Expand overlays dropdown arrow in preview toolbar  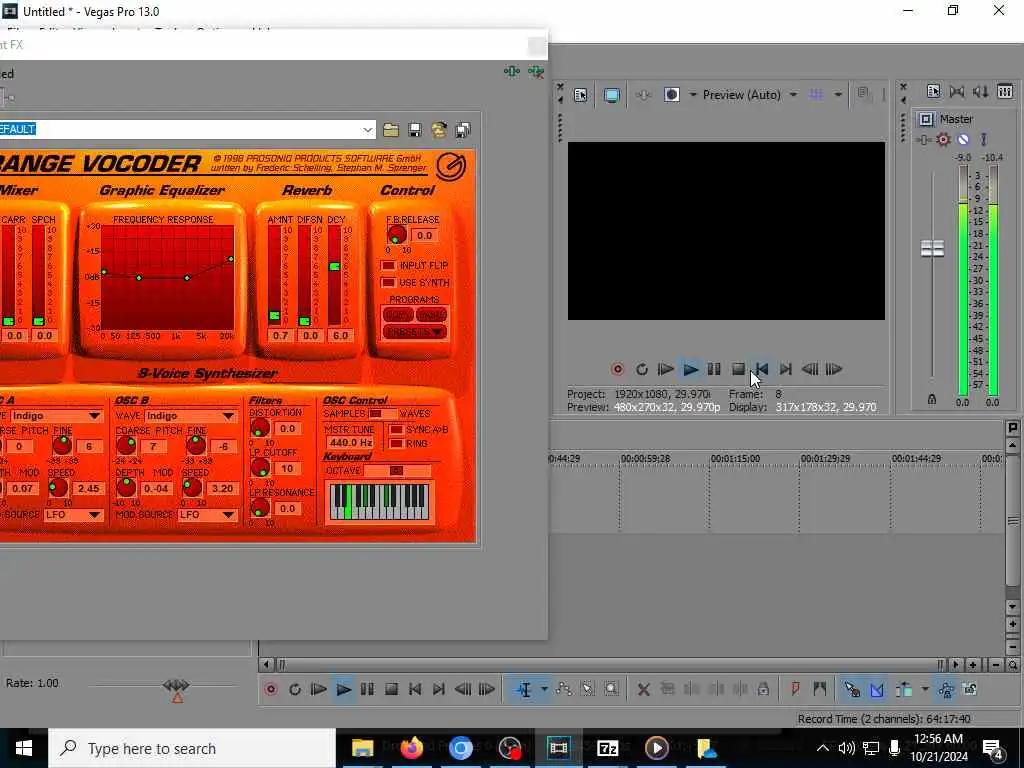[838, 95]
